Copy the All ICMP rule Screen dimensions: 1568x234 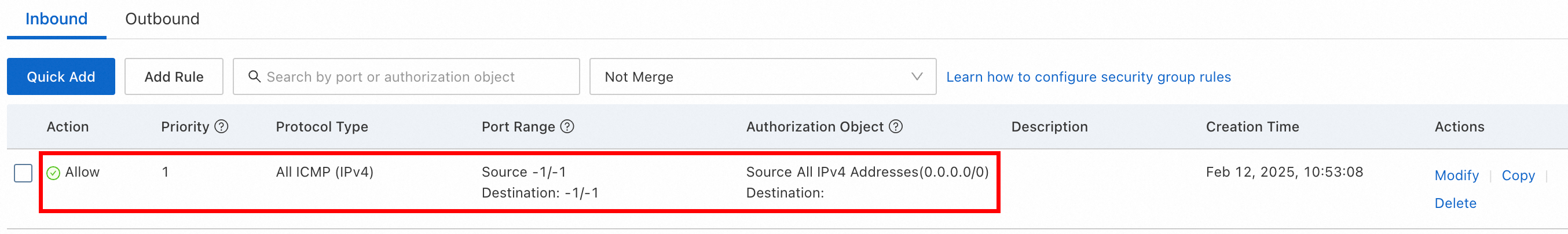pyautogui.click(x=1518, y=175)
